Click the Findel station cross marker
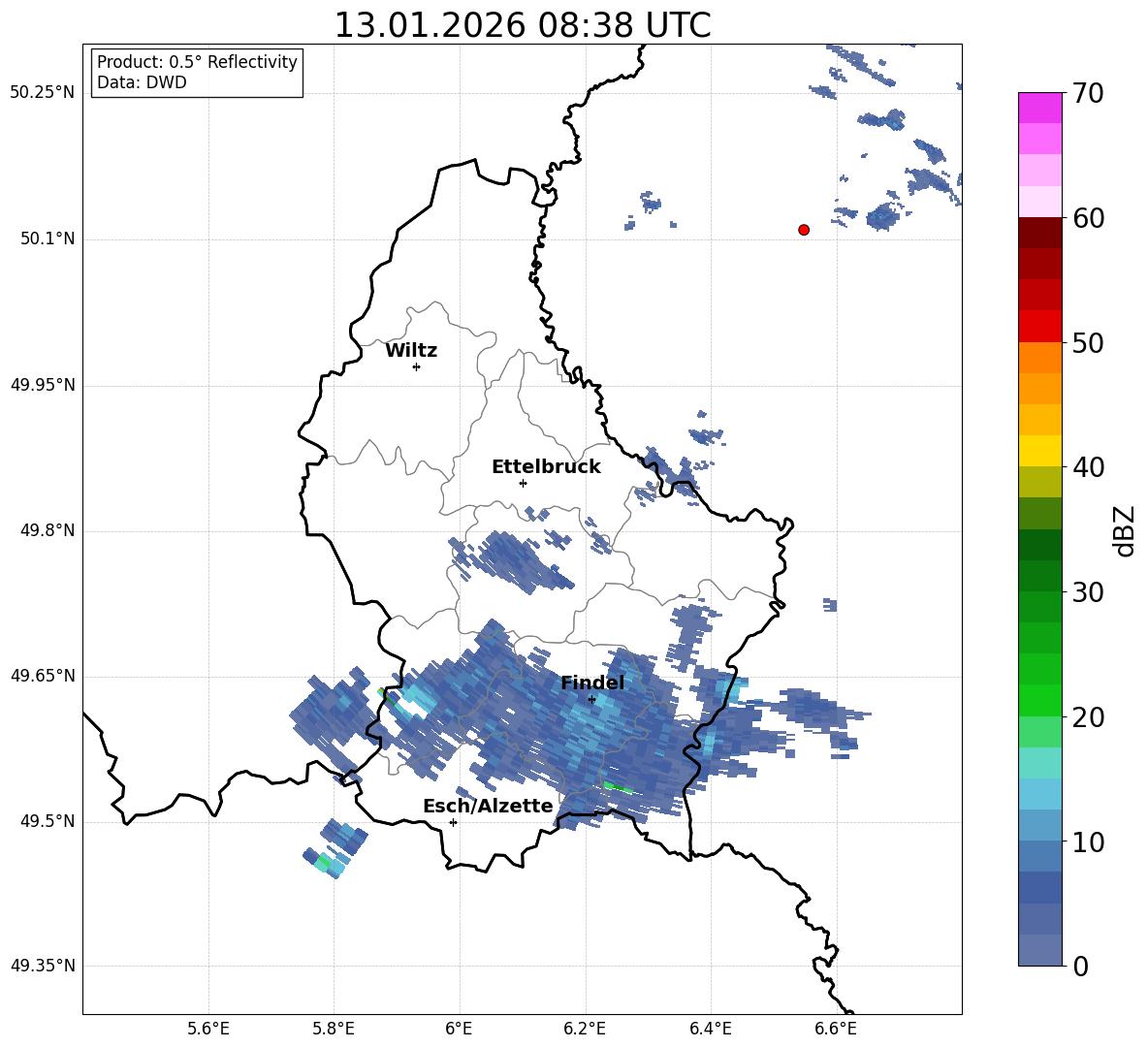Screen dimensions: 1148x1048 (x=592, y=700)
